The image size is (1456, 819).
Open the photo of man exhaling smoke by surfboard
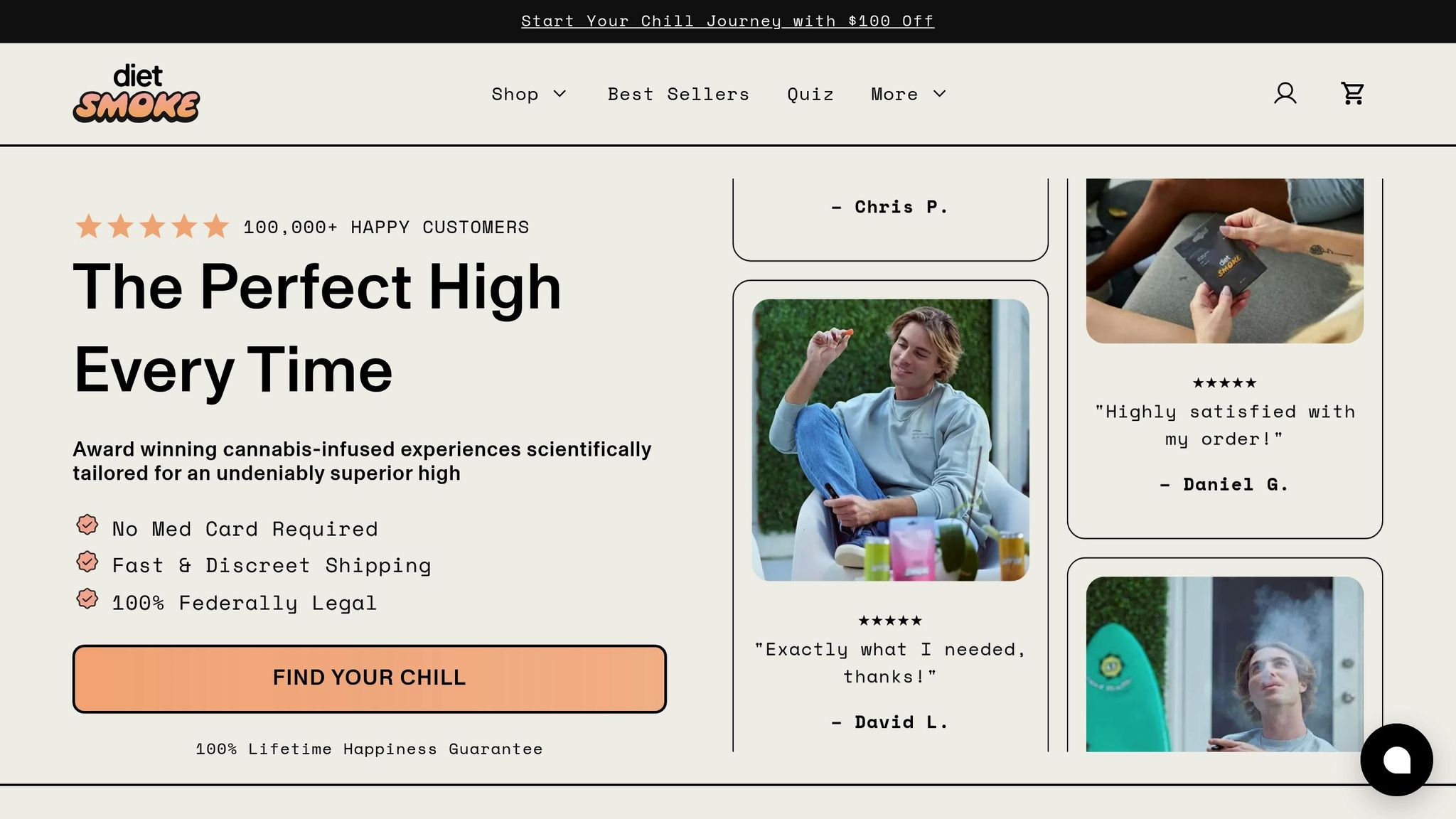[x=1224, y=664]
